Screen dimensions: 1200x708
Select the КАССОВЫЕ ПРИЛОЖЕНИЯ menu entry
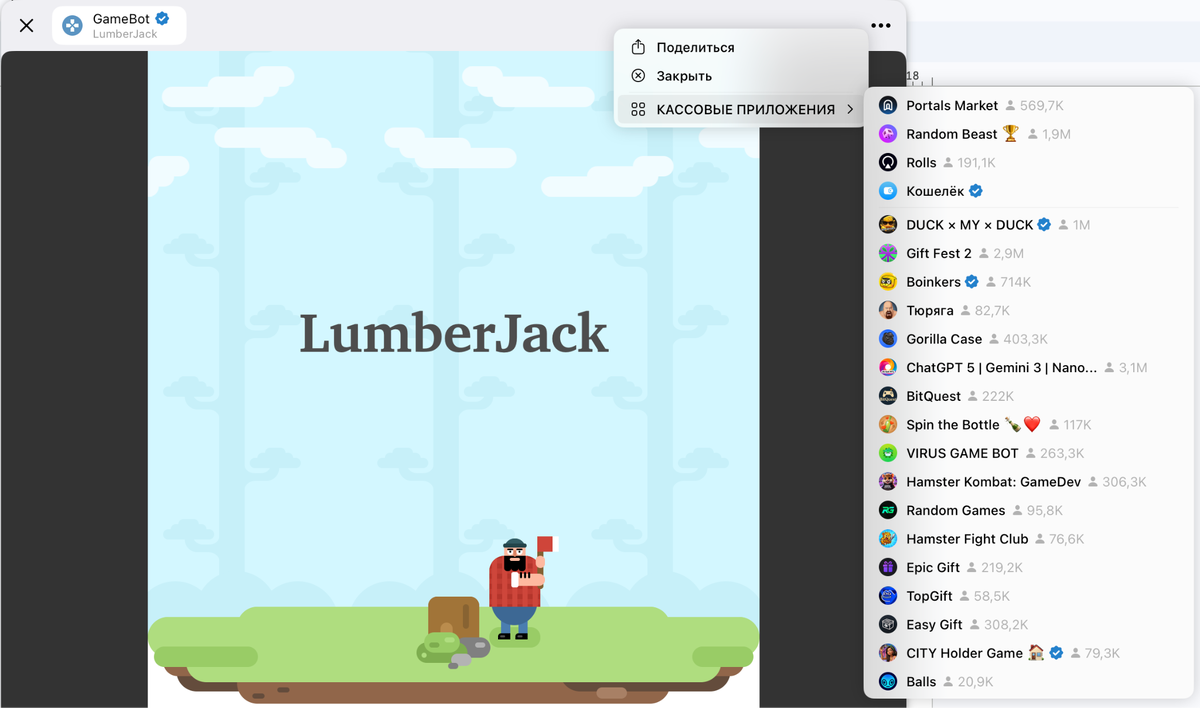click(x=741, y=109)
